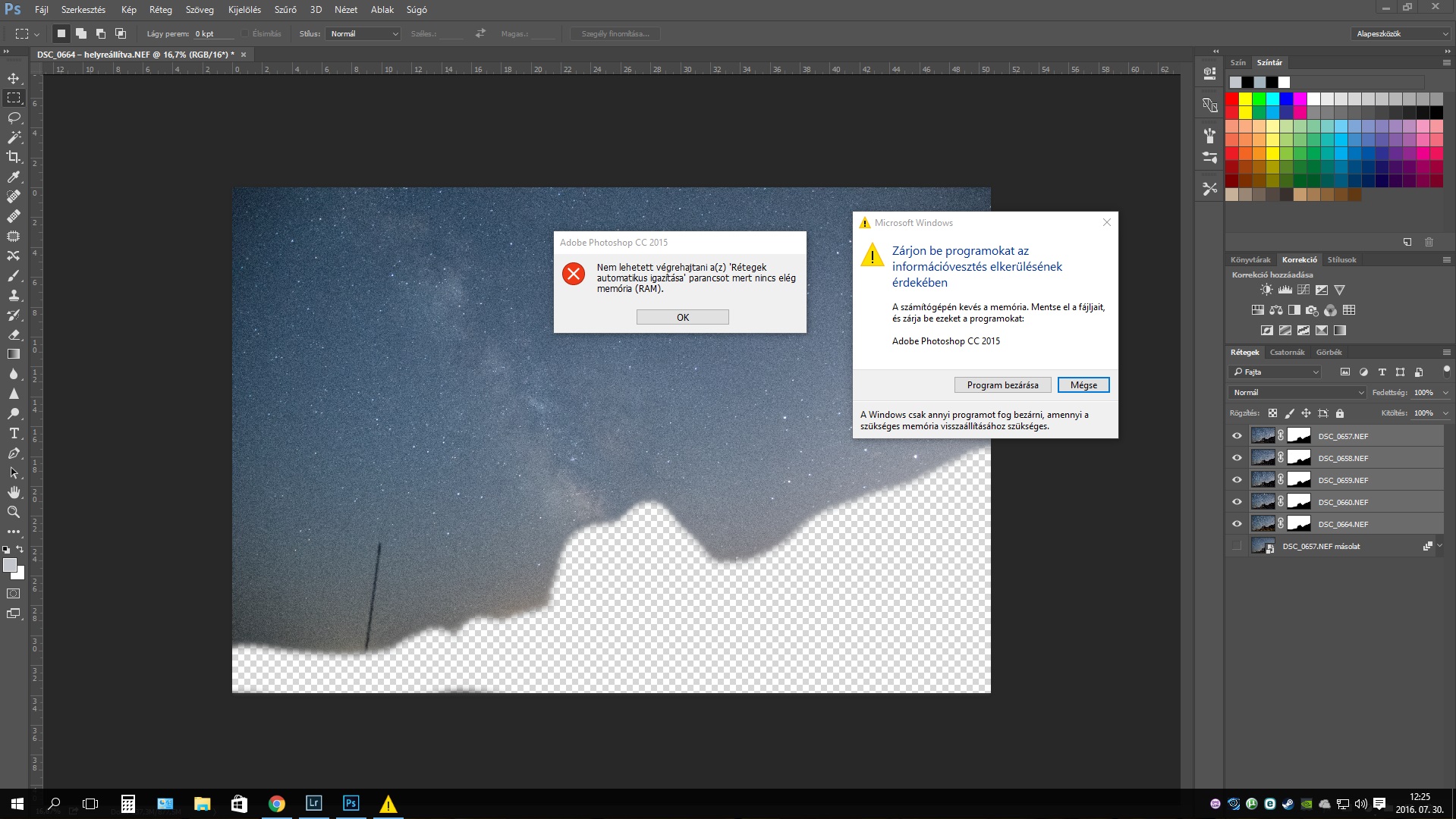Image resolution: width=1456 pixels, height=819 pixels.
Task: Toggle lock transparent pixels
Action: 1272,413
